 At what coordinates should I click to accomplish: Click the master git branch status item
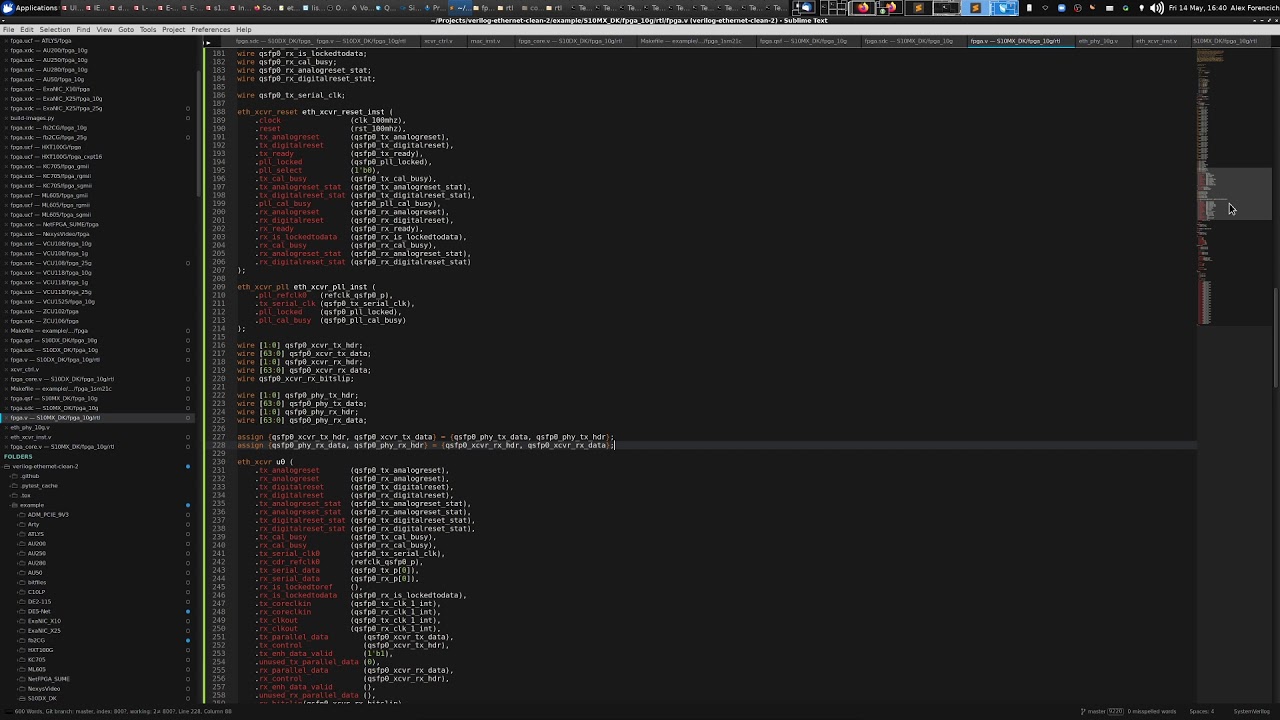1103,711
